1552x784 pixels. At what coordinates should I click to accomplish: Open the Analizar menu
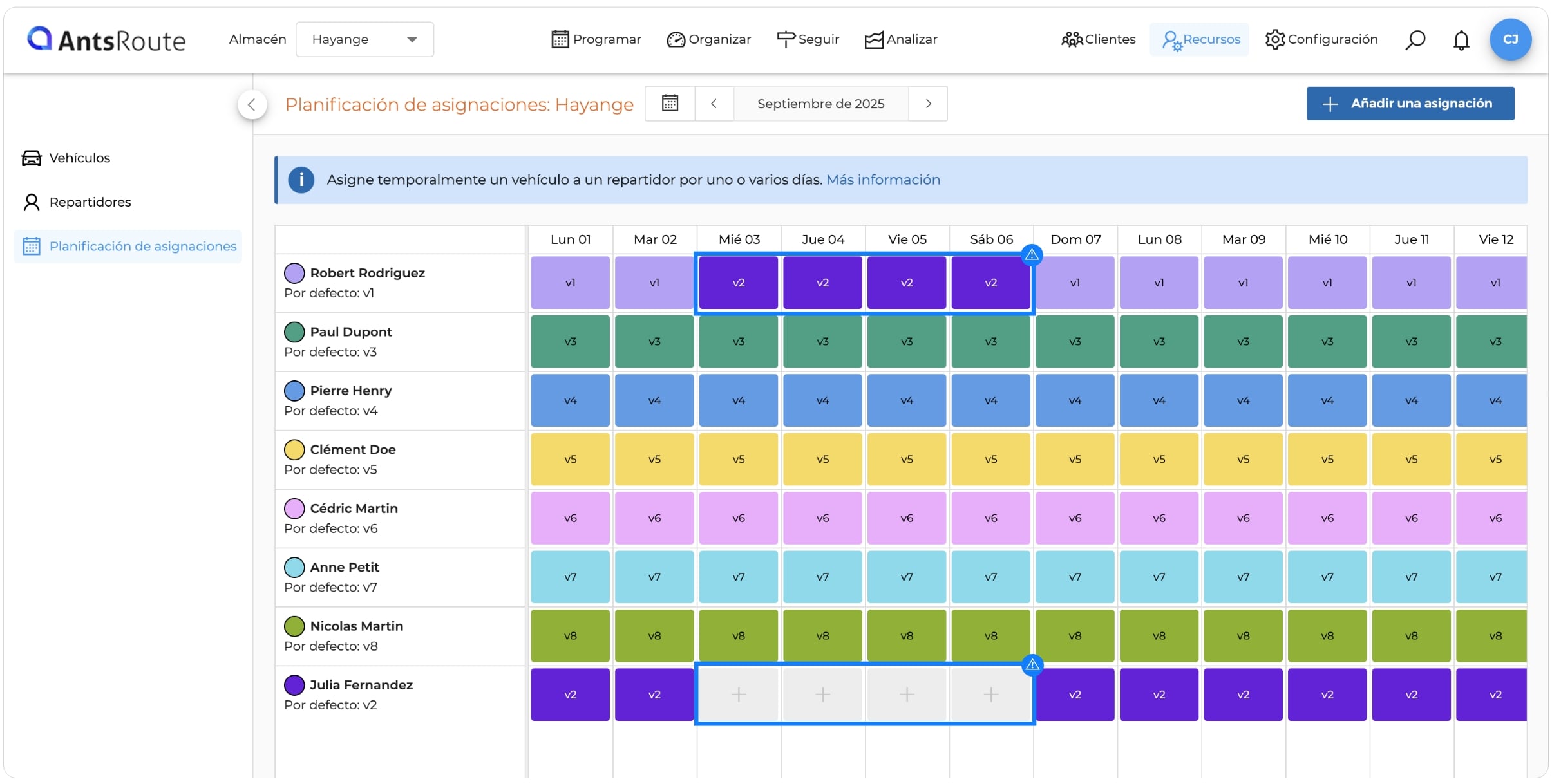pyautogui.click(x=900, y=39)
